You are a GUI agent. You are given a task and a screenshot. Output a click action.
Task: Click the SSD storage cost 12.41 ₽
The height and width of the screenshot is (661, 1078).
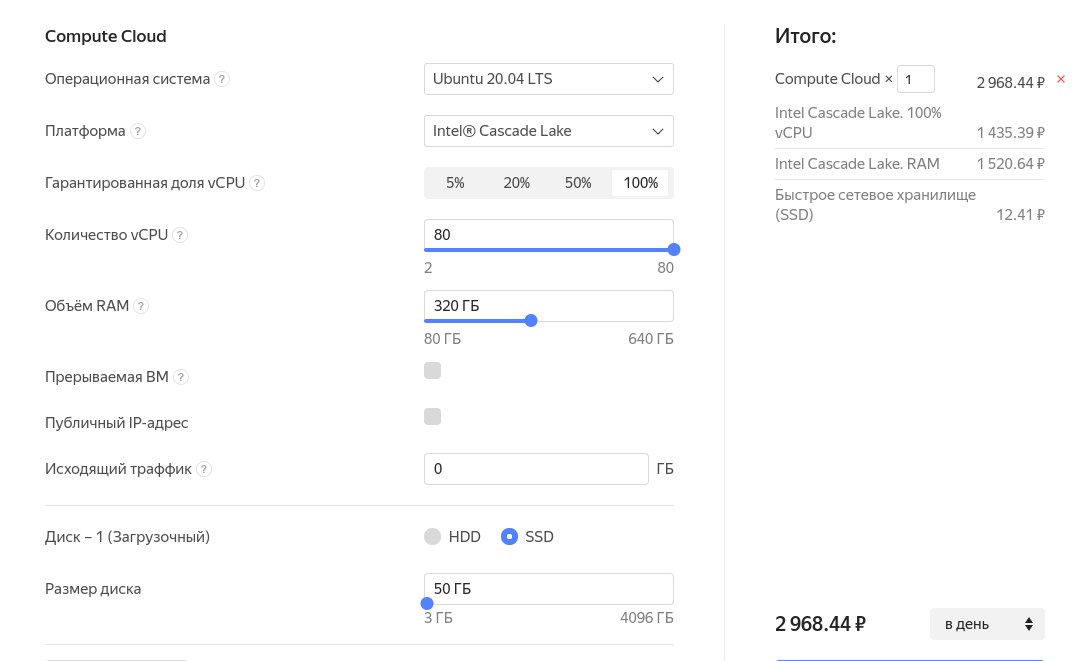click(1020, 215)
